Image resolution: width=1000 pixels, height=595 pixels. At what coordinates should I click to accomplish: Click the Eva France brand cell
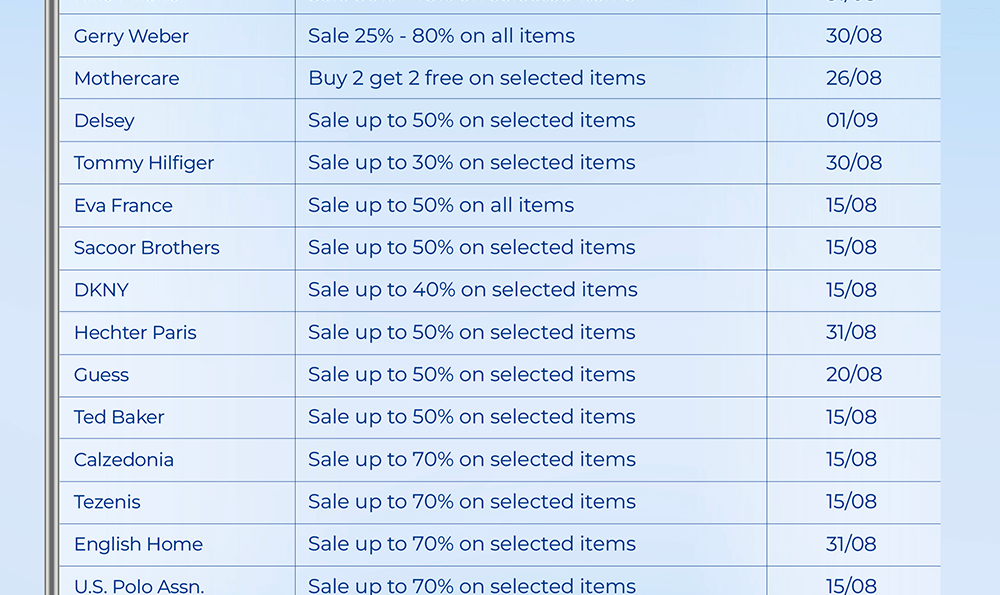pyautogui.click(x=123, y=206)
